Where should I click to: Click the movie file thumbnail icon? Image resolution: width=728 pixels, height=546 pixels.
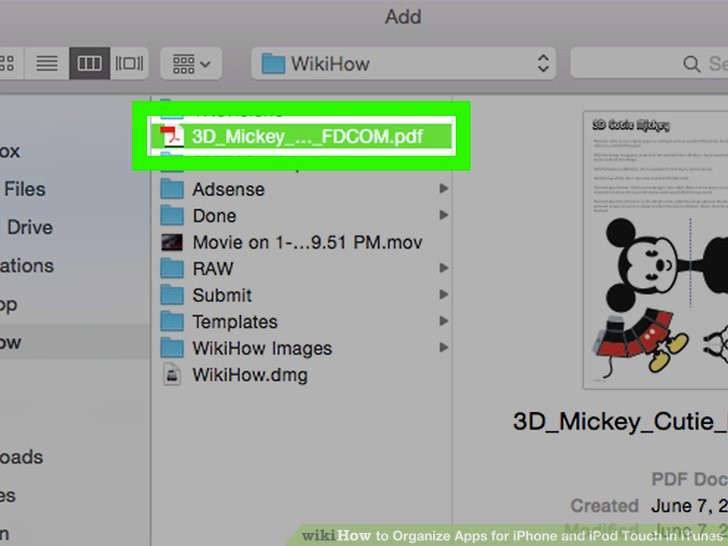click(172, 242)
